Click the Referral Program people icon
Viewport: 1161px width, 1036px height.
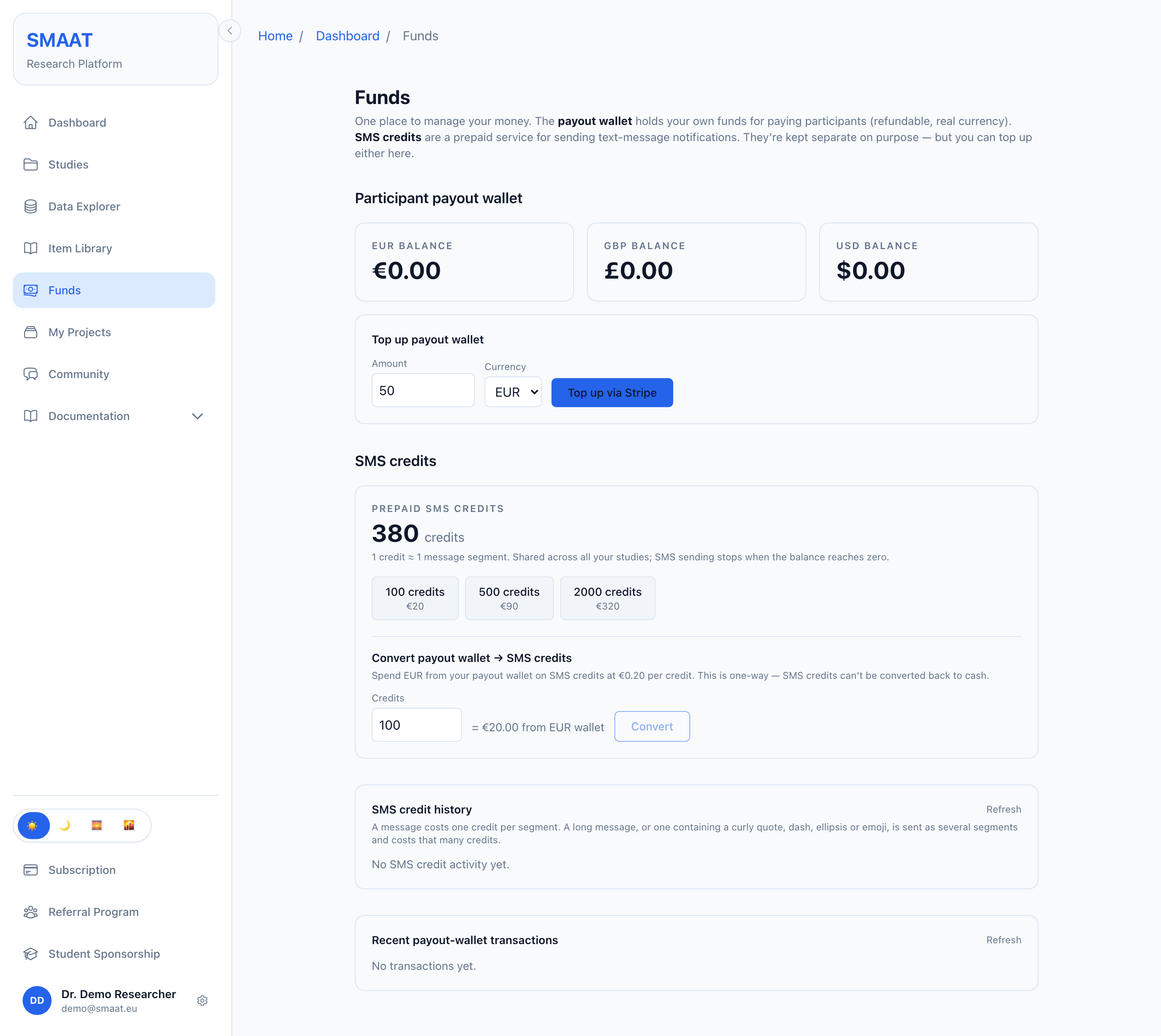pos(31,912)
